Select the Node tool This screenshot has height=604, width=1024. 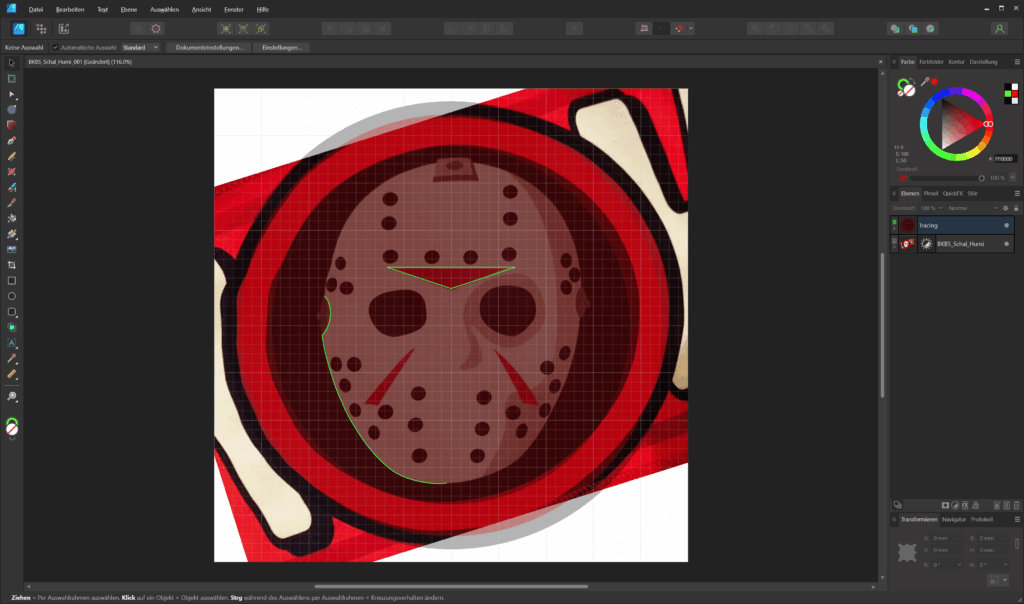click(x=12, y=93)
